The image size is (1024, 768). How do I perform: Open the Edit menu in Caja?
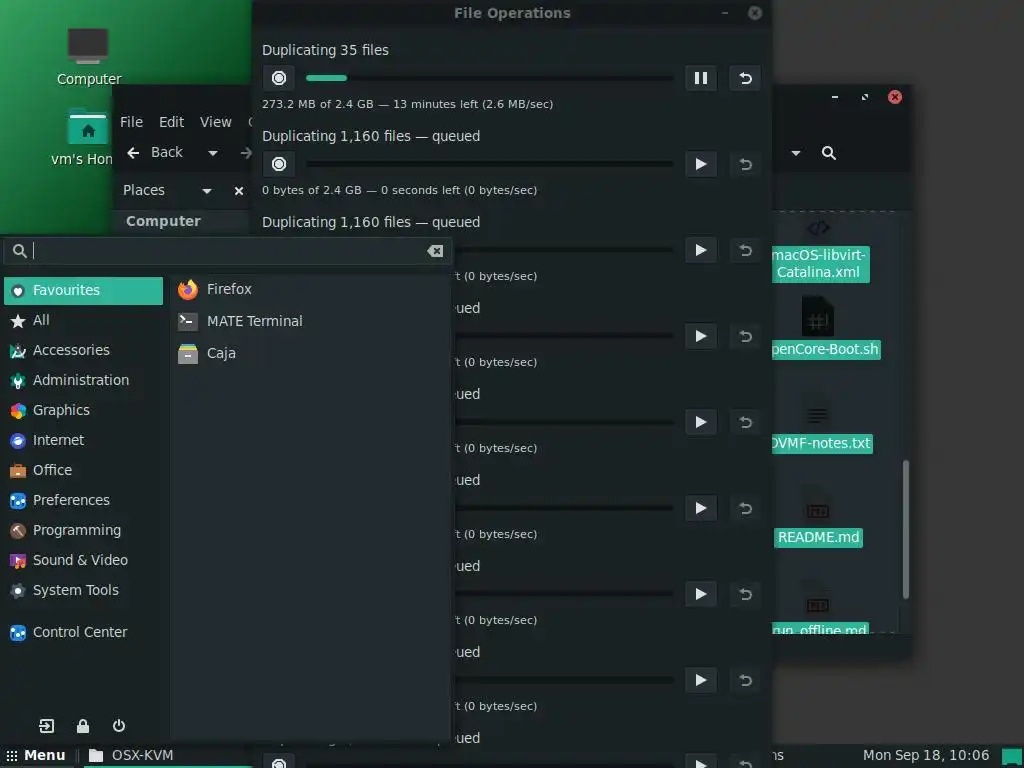[171, 122]
